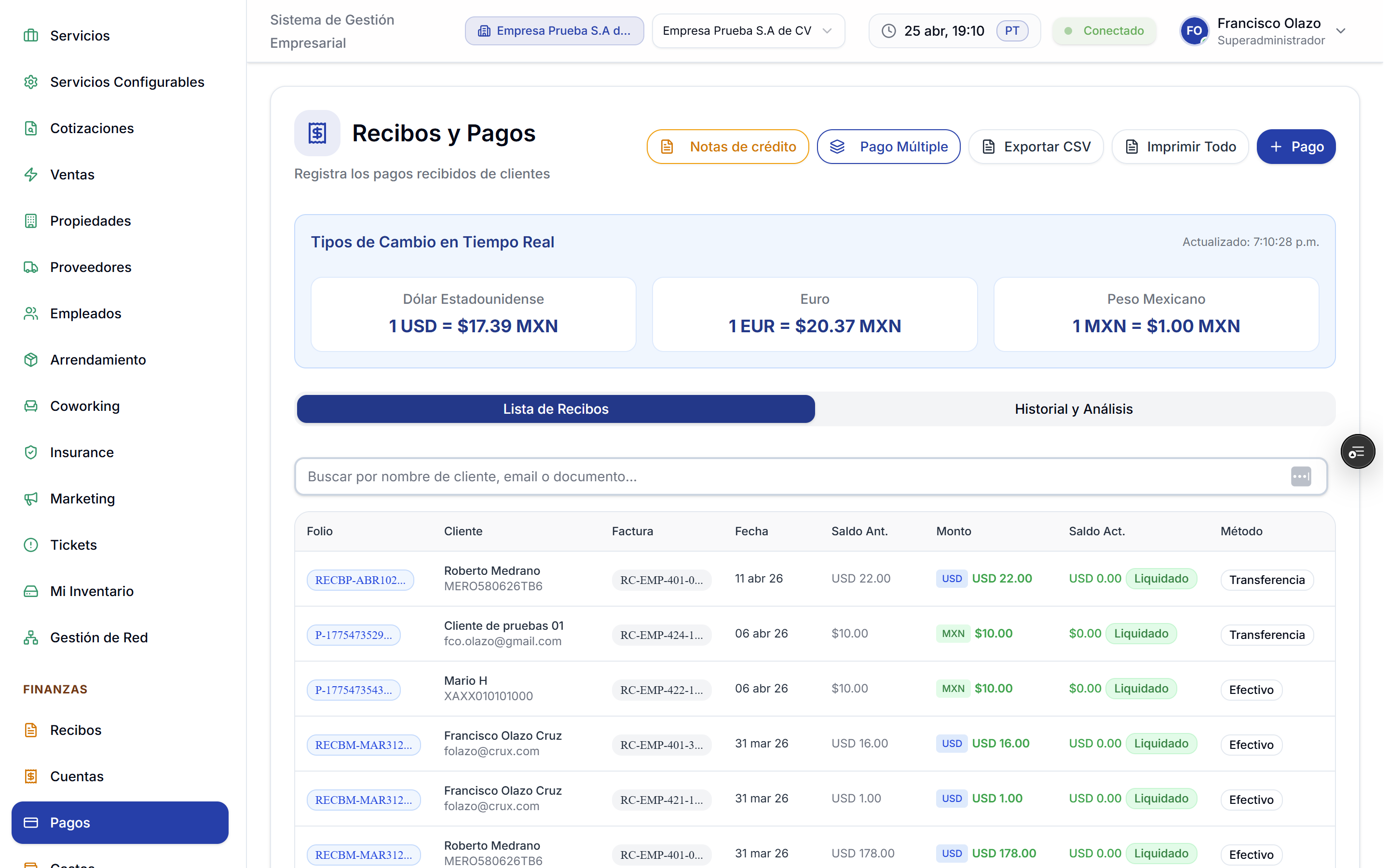Select the Lista de Recibos tab
This screenshot has width=1389, height=868.
coord(555,409)
